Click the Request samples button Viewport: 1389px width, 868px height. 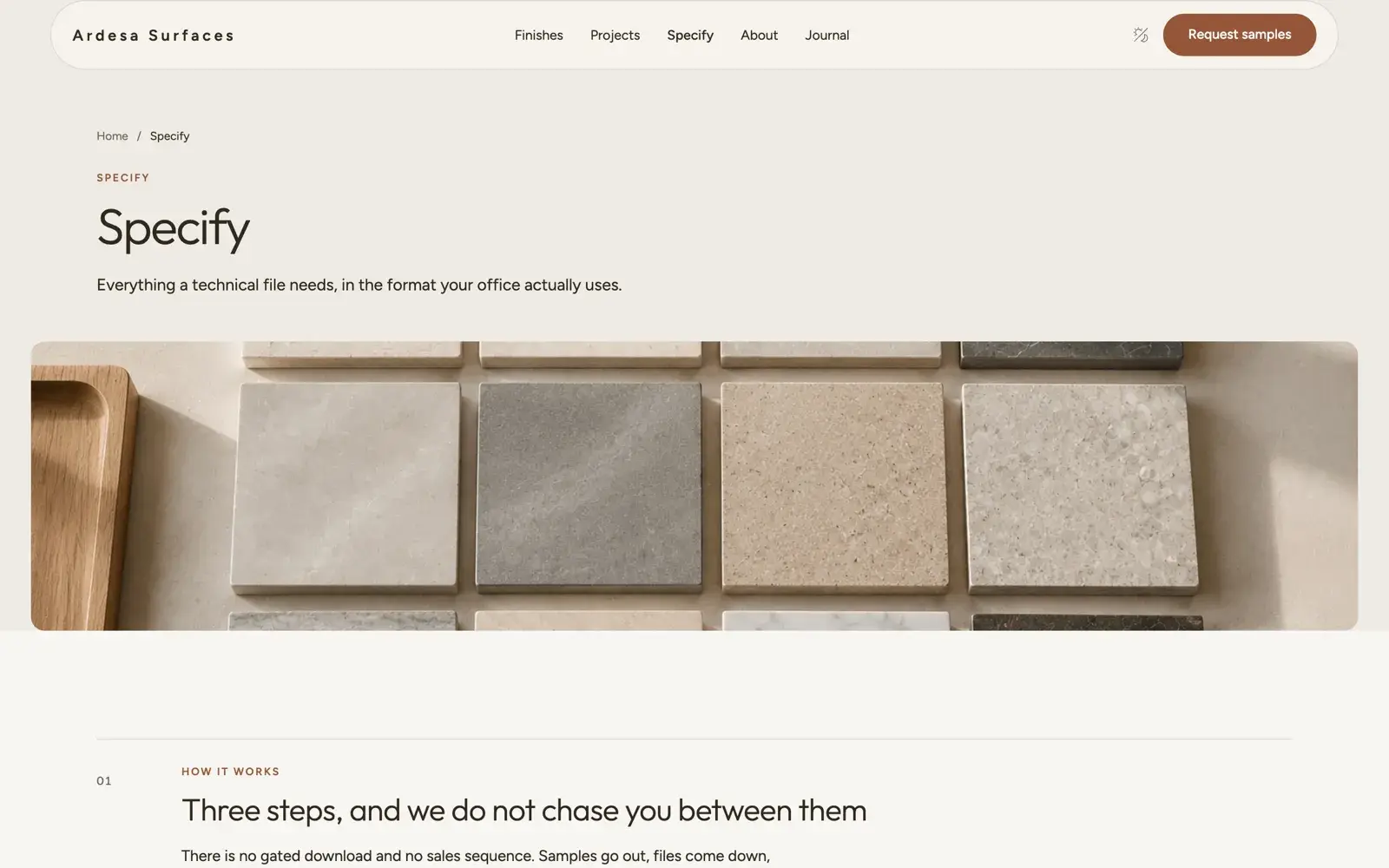pos(1239,35)
